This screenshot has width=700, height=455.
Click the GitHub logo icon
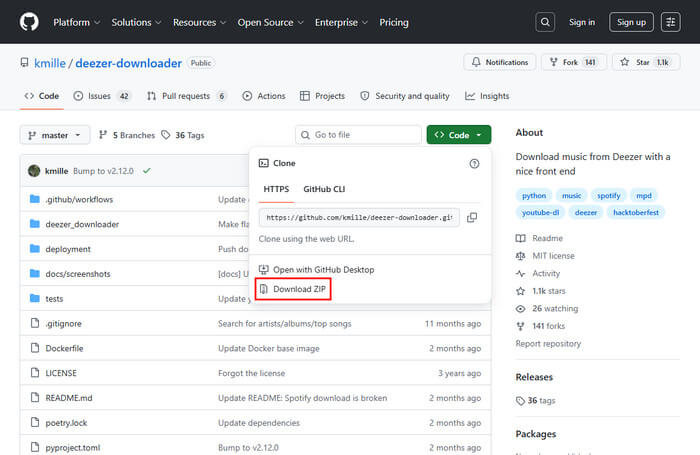[x=29, y=22]
